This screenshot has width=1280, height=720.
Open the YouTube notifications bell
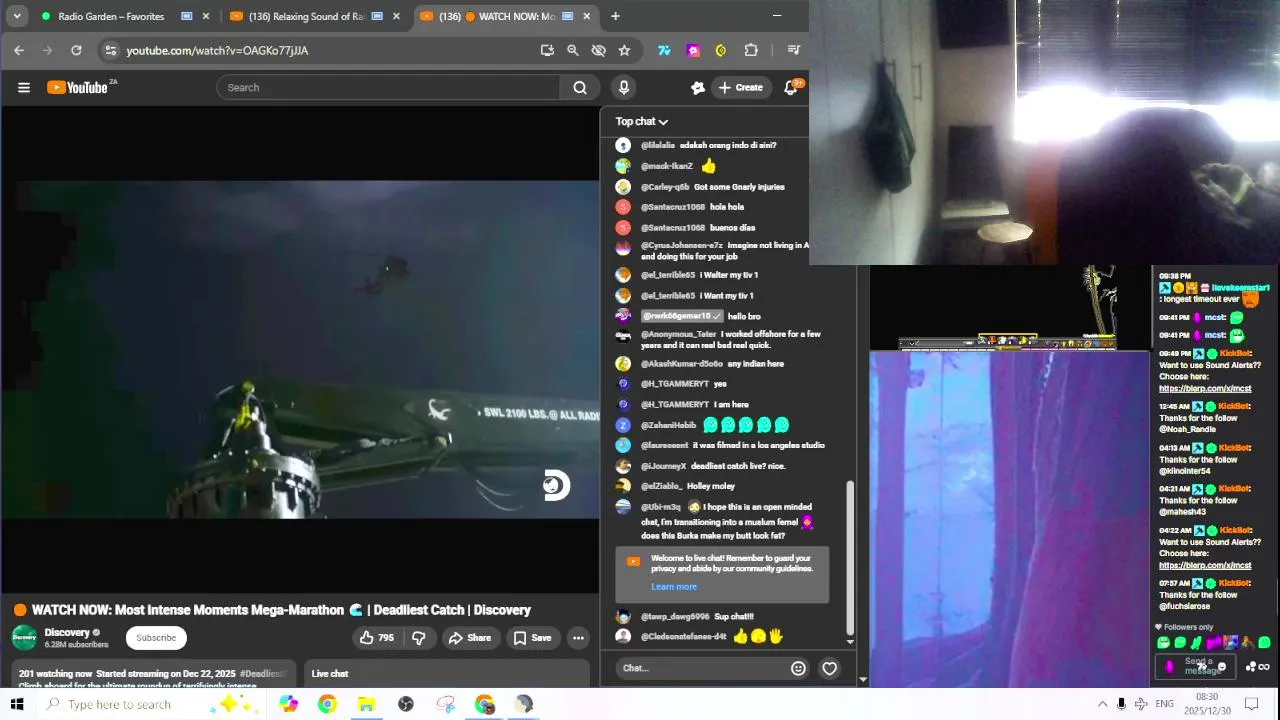791,87
